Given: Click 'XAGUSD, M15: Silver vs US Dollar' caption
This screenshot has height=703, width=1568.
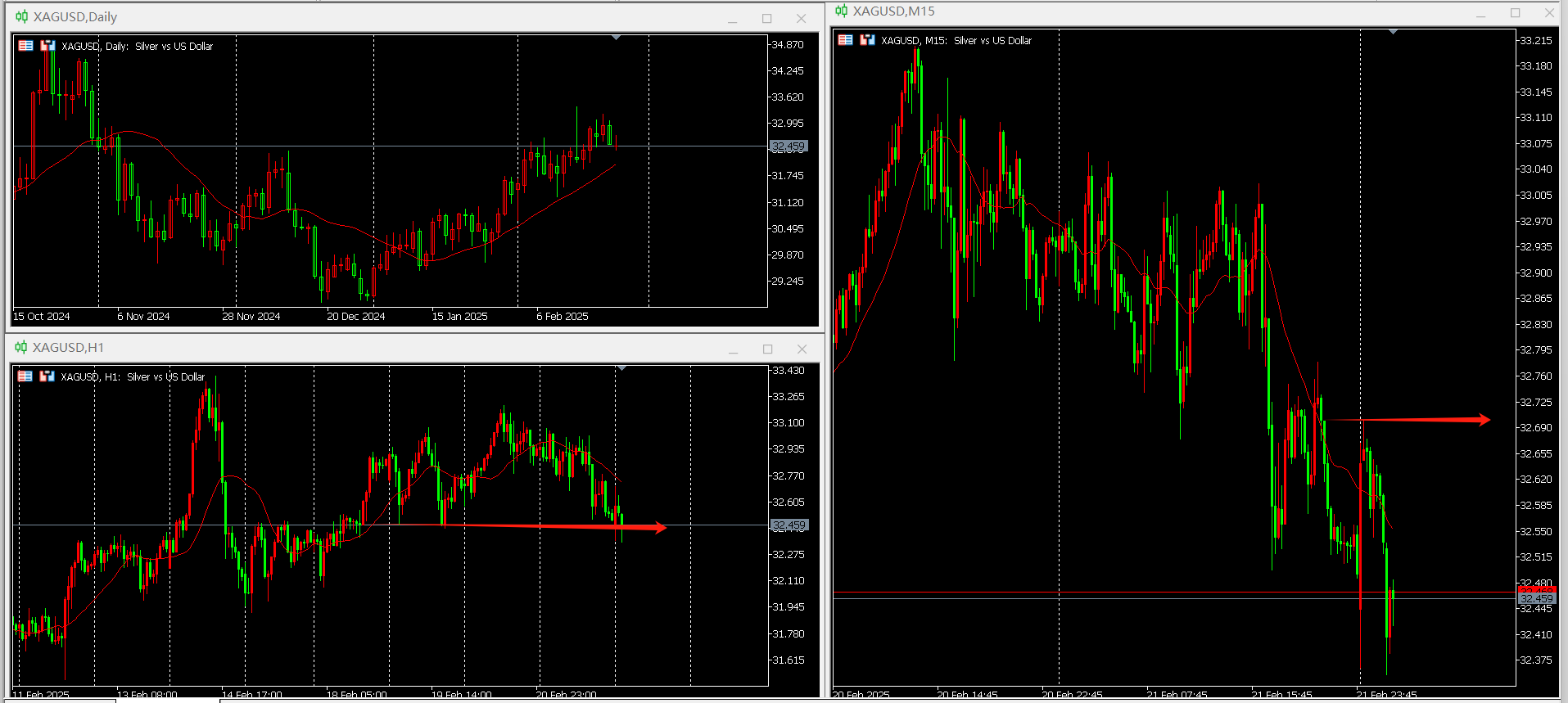Looking at the screenshot, I should (956, 41).
